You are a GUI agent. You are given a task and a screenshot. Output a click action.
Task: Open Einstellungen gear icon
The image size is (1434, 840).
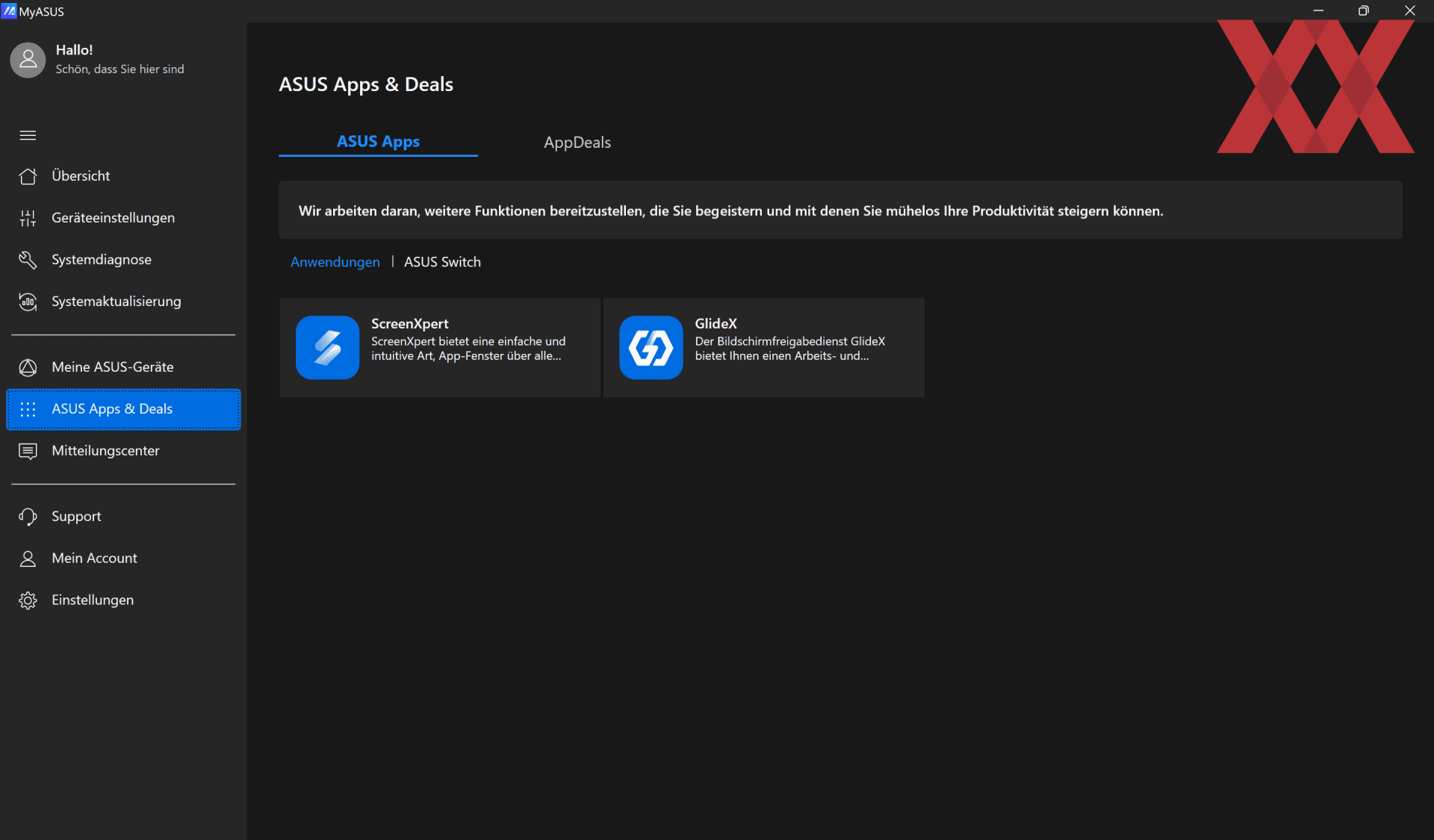28,600
